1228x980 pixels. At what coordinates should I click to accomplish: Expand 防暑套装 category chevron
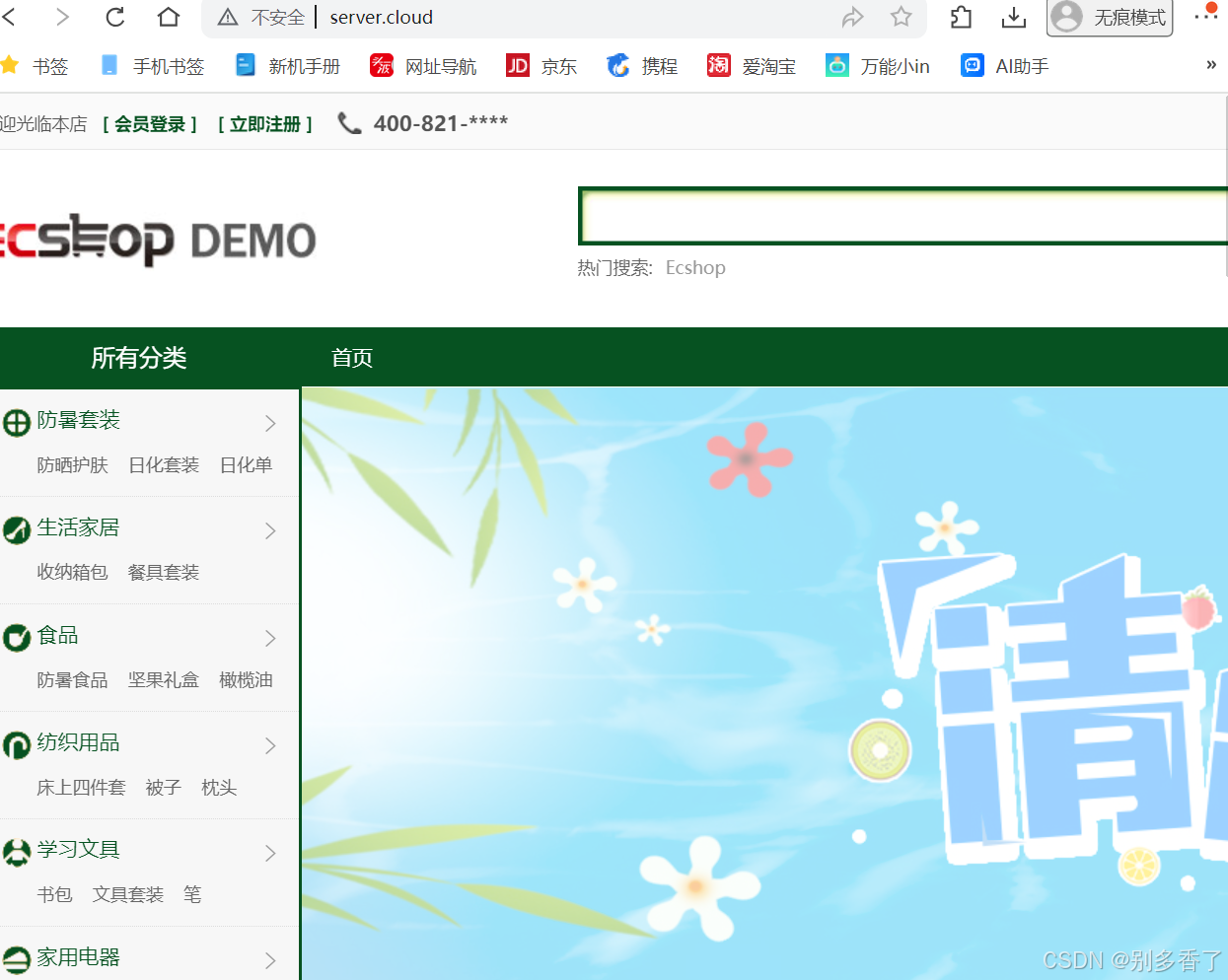click(x=270, y=423)
